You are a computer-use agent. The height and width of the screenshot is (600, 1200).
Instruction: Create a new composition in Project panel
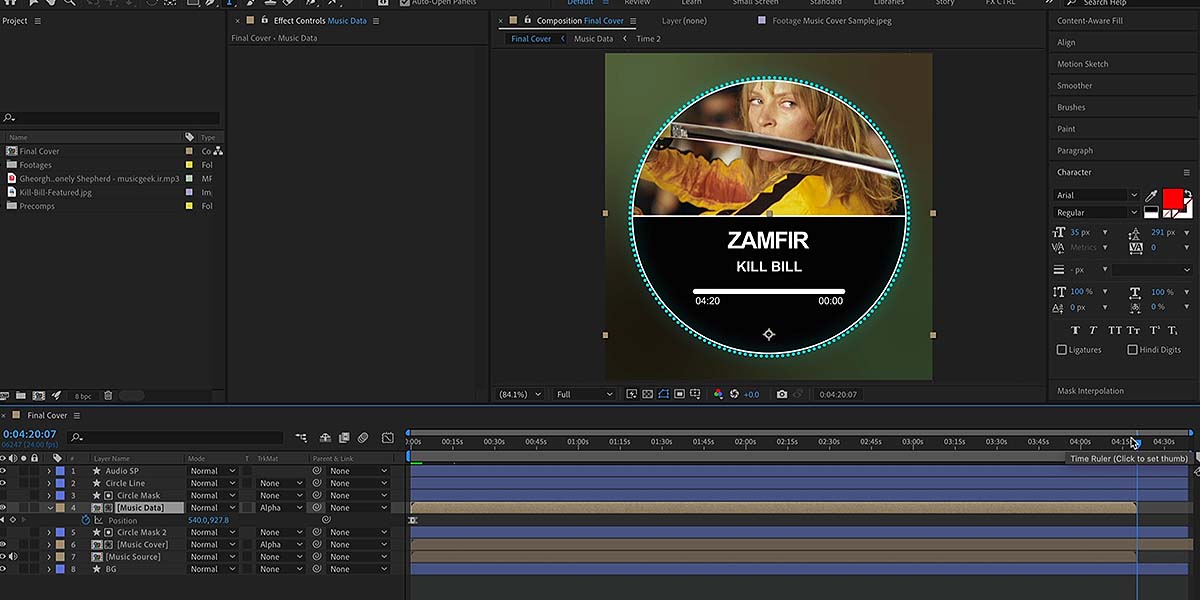[38, 396]
